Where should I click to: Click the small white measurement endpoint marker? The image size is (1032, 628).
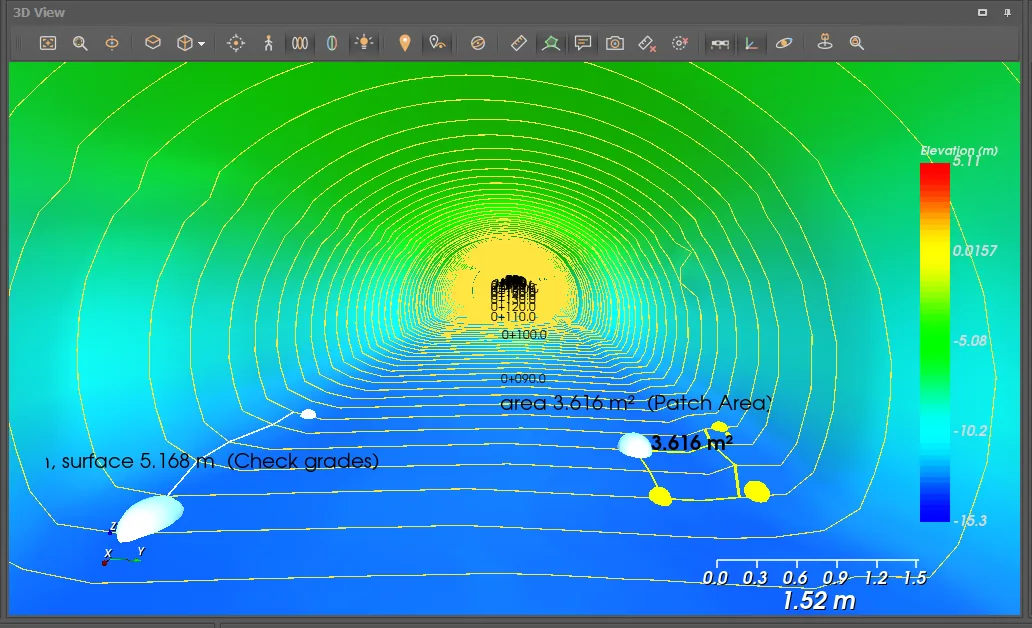tap(308, 414)
